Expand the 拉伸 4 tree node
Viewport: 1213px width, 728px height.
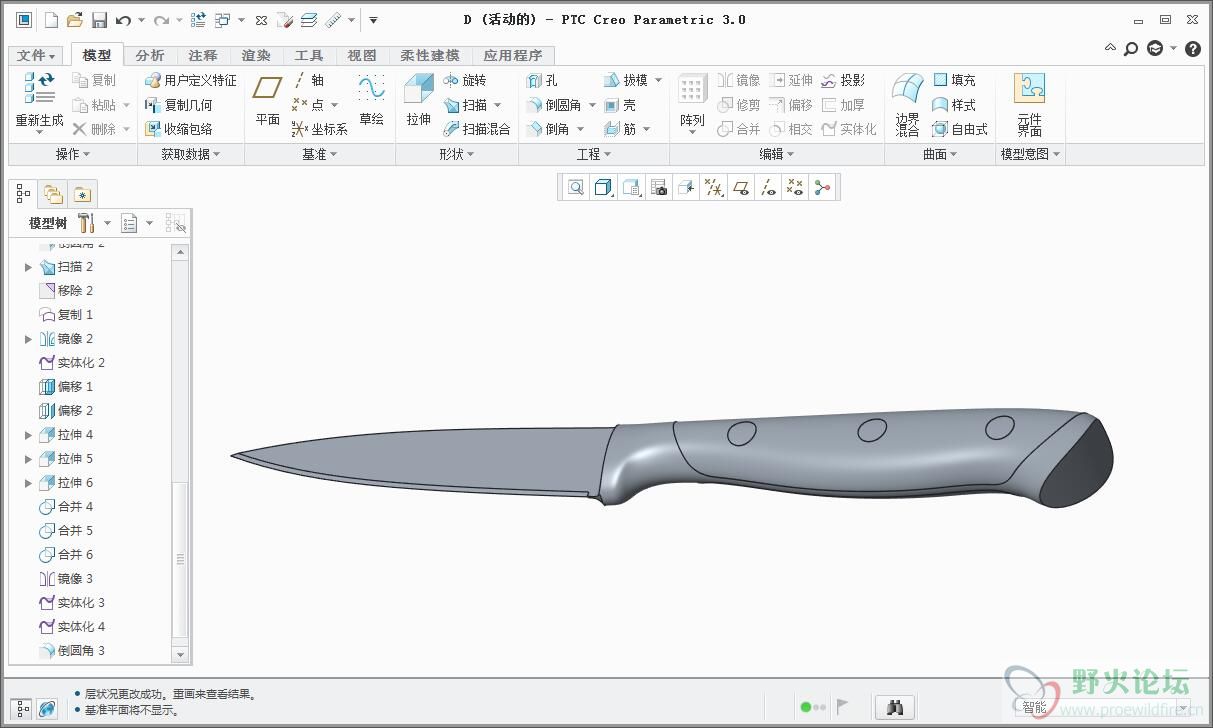pyautogui.click(x=28, y=435)
